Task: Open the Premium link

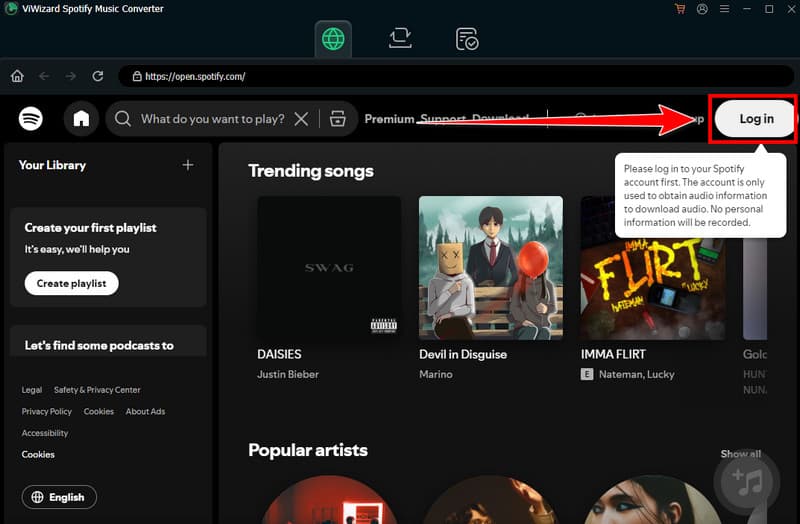Action: (x=389, y=119)
